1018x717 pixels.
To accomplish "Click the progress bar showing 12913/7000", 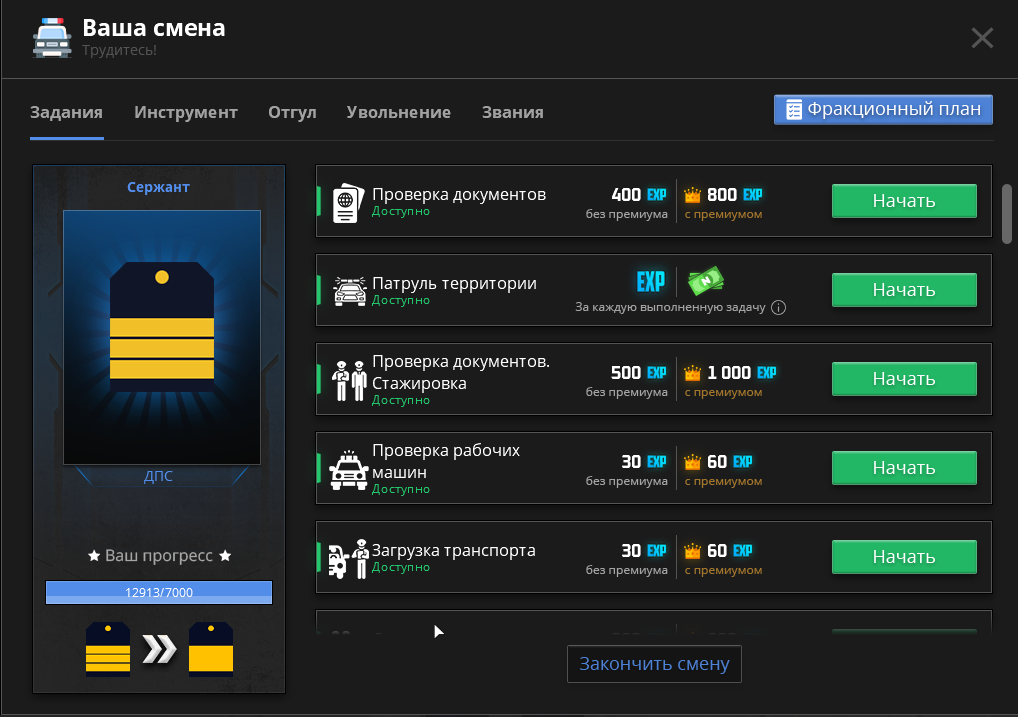I will tap(159, 592).
